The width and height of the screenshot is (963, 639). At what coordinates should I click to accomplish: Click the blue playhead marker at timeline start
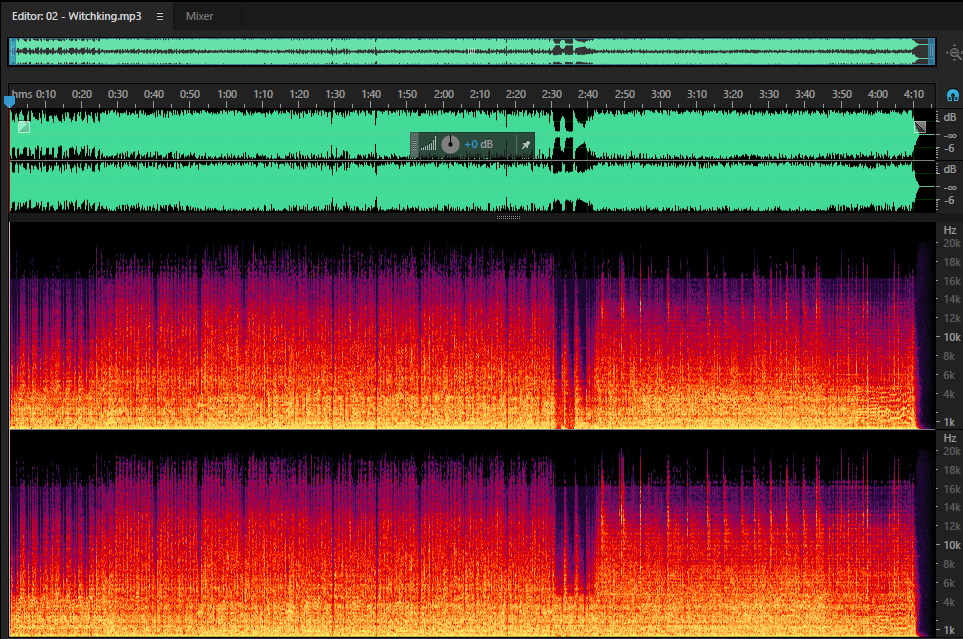coord(9,101)
